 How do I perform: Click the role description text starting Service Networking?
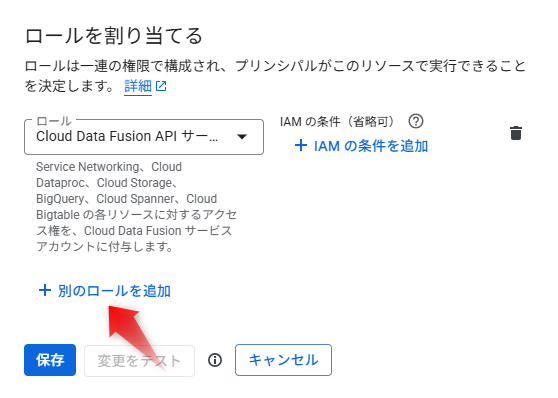coord(136,206)
